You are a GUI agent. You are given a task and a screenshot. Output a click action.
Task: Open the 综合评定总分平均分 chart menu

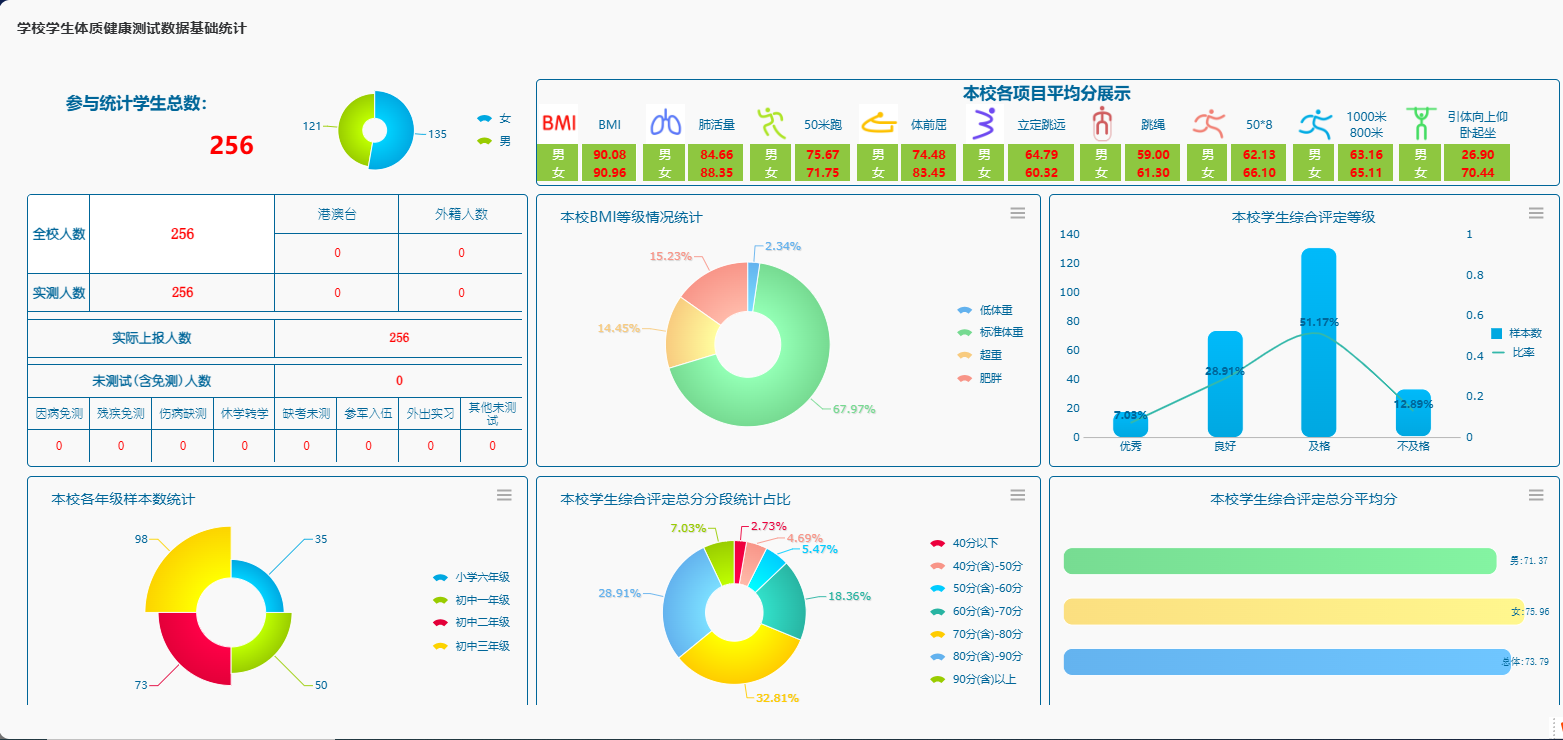tap(1536, 495)
